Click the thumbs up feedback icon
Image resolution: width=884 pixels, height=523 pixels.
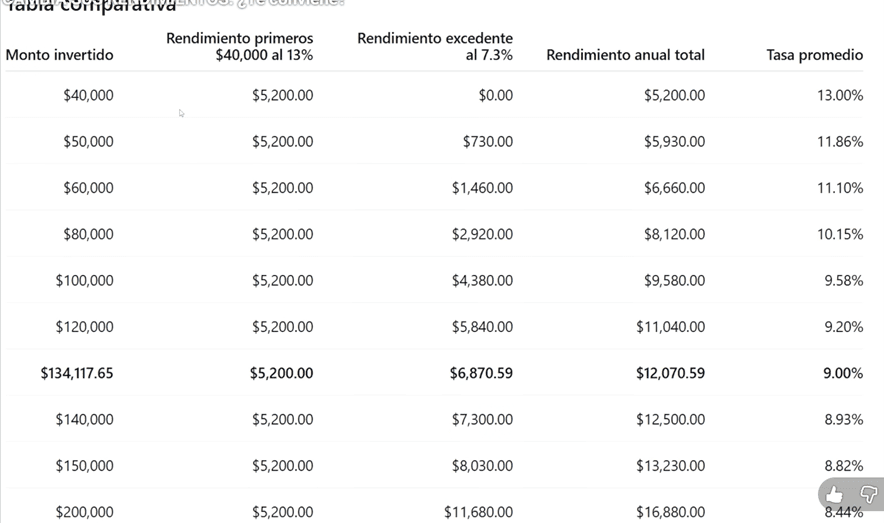[x=834, y=495]
